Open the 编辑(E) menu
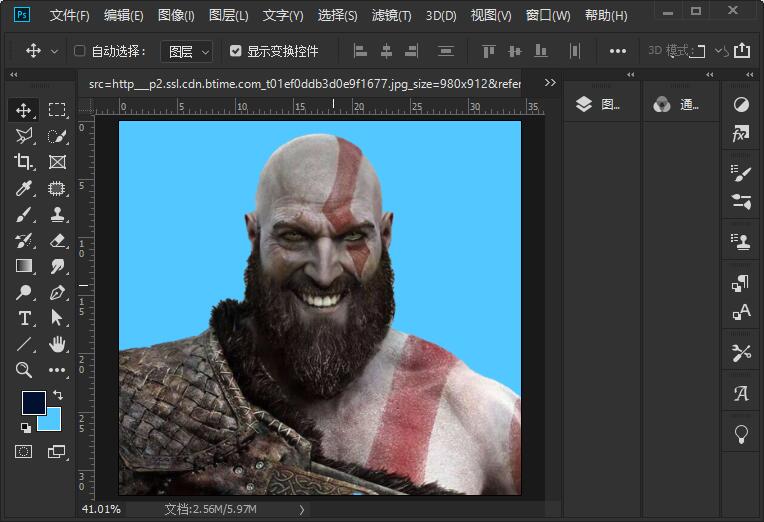 click(124, 16)
